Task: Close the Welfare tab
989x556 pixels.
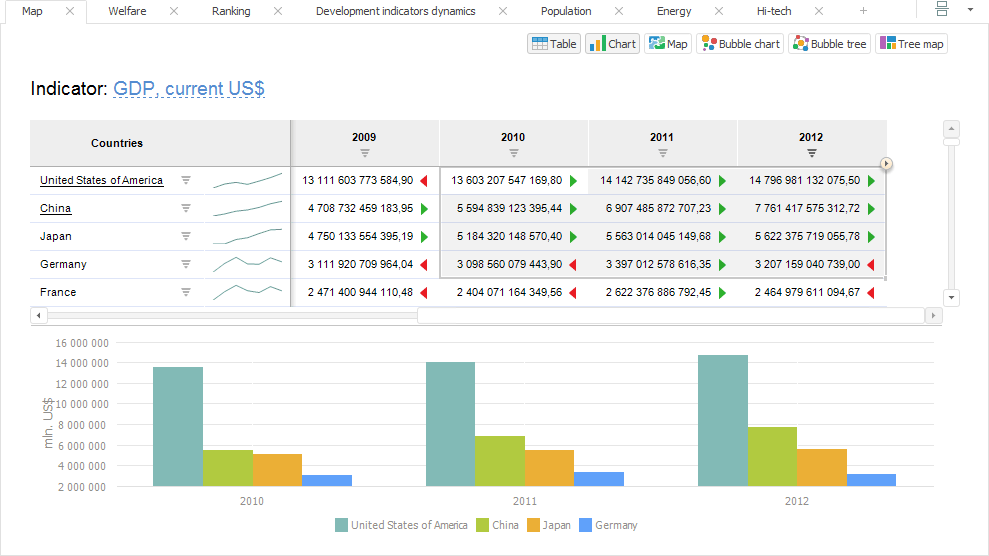Action: (x=174, y=11)
